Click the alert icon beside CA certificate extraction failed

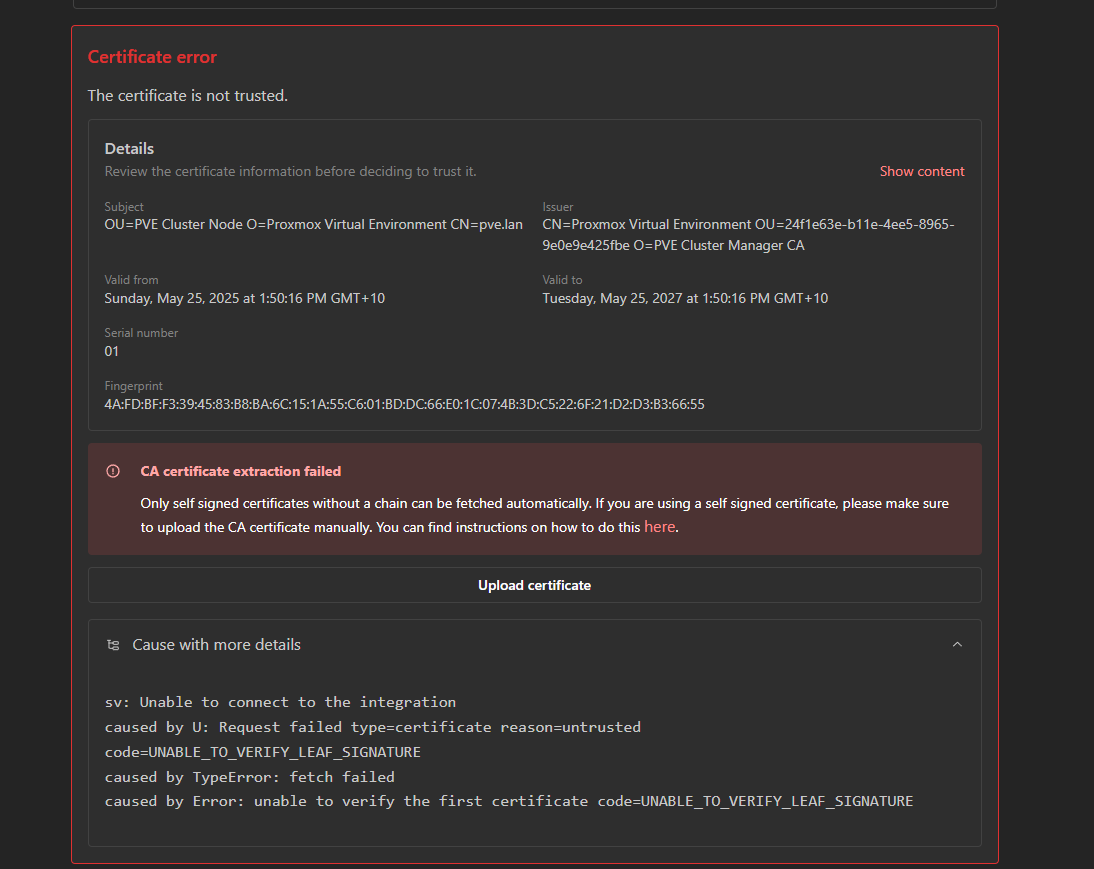click(113, 471)
